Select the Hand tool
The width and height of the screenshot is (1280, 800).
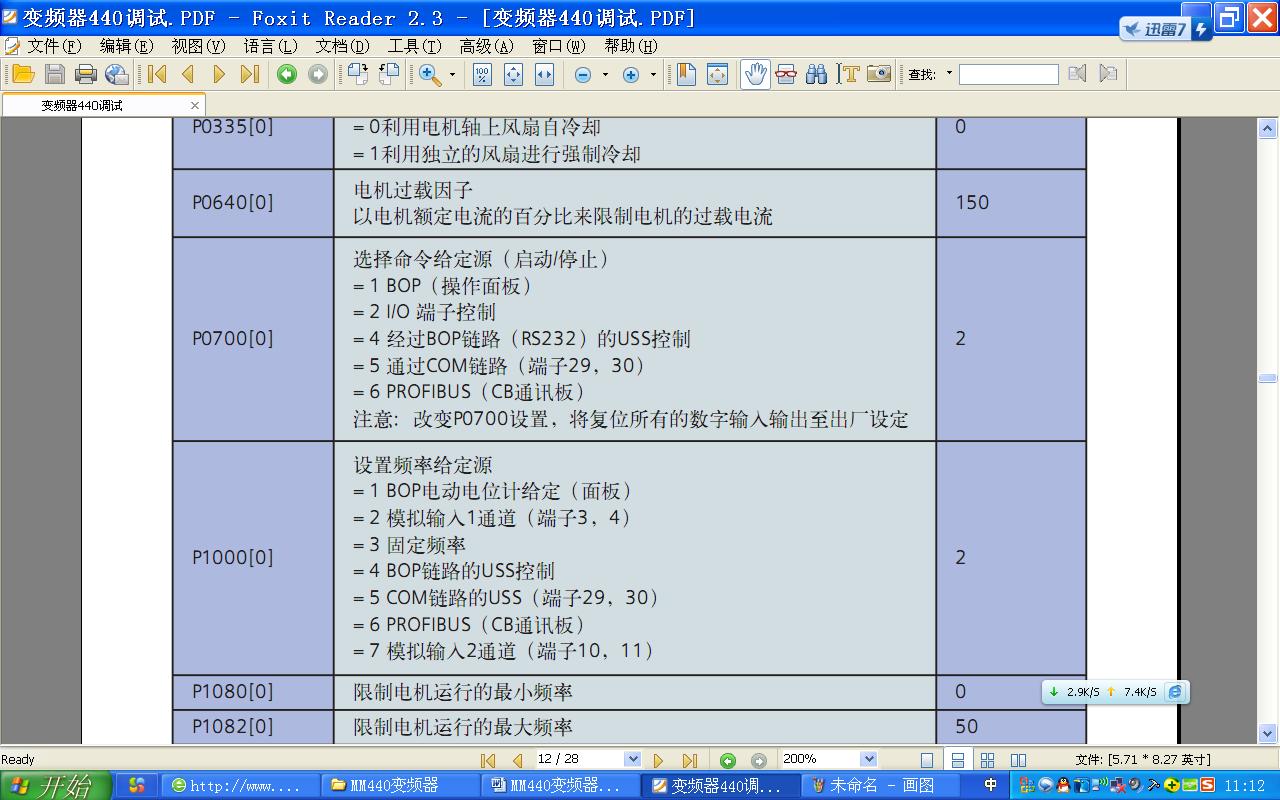point(756,74)
